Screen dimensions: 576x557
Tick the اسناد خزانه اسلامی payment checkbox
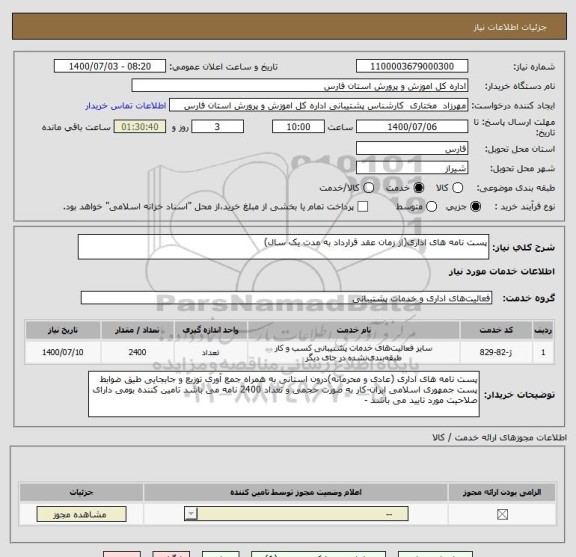tap(363, 206)
